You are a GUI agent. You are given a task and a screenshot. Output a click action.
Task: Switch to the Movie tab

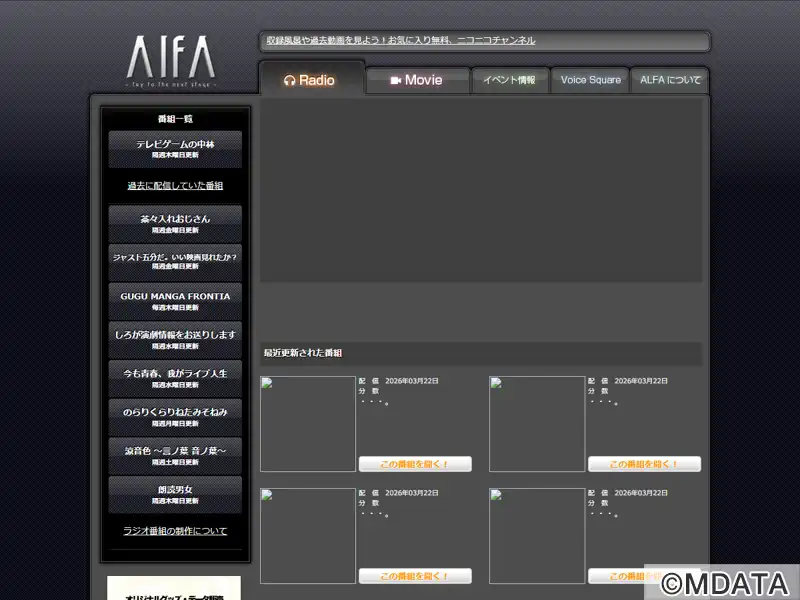tap(417, 80)
